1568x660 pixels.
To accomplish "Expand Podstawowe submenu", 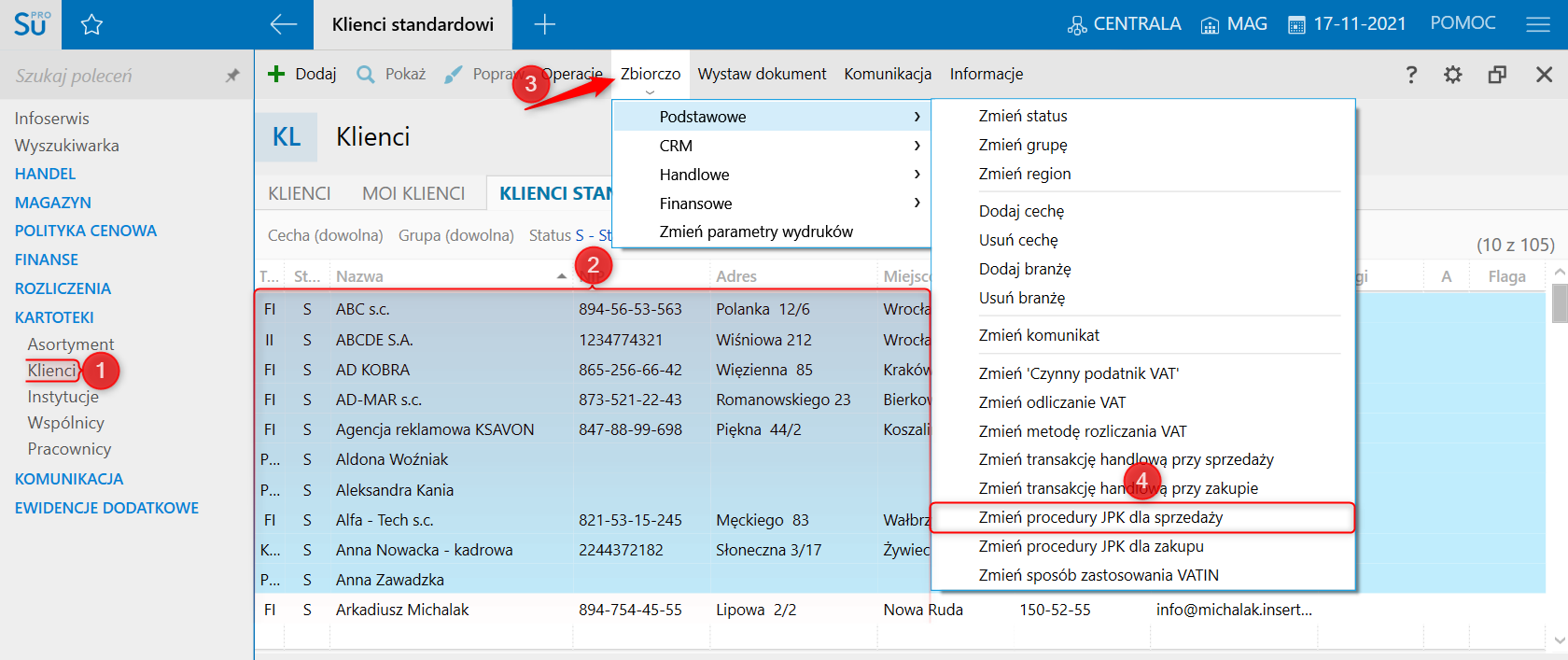I will (772, 117).
